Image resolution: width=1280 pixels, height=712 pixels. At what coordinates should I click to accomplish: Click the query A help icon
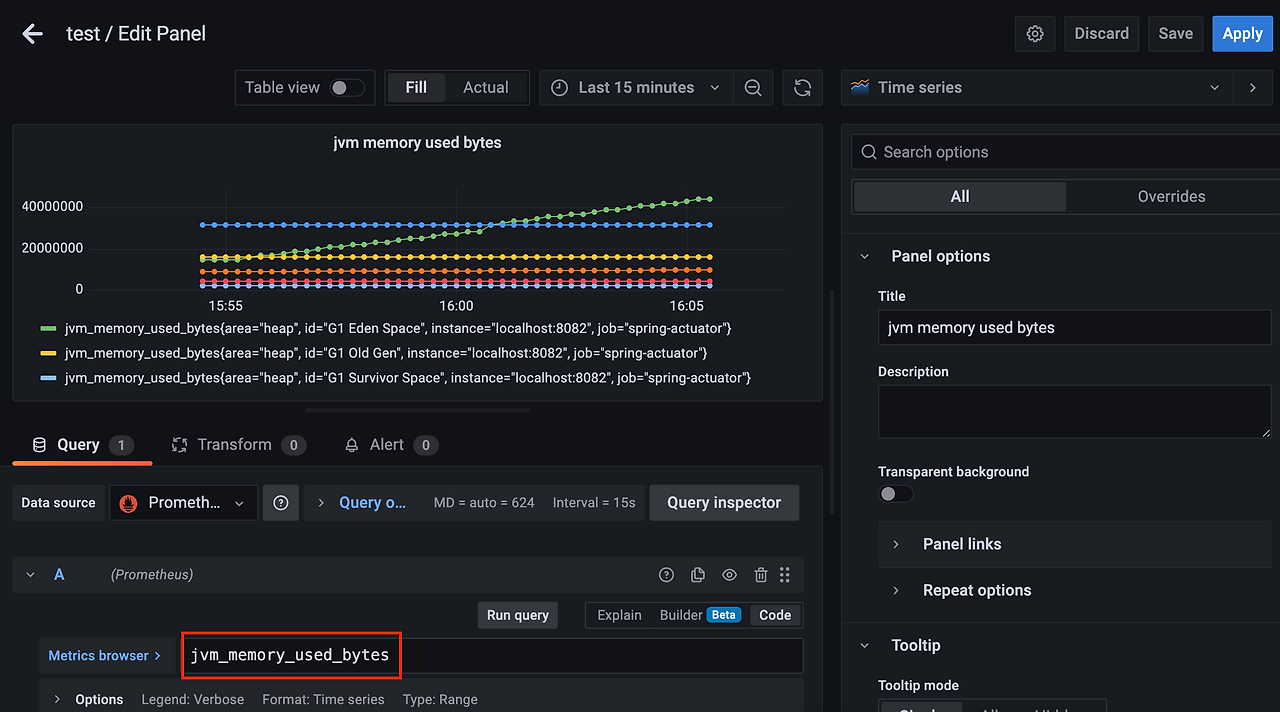pos(666,574)
